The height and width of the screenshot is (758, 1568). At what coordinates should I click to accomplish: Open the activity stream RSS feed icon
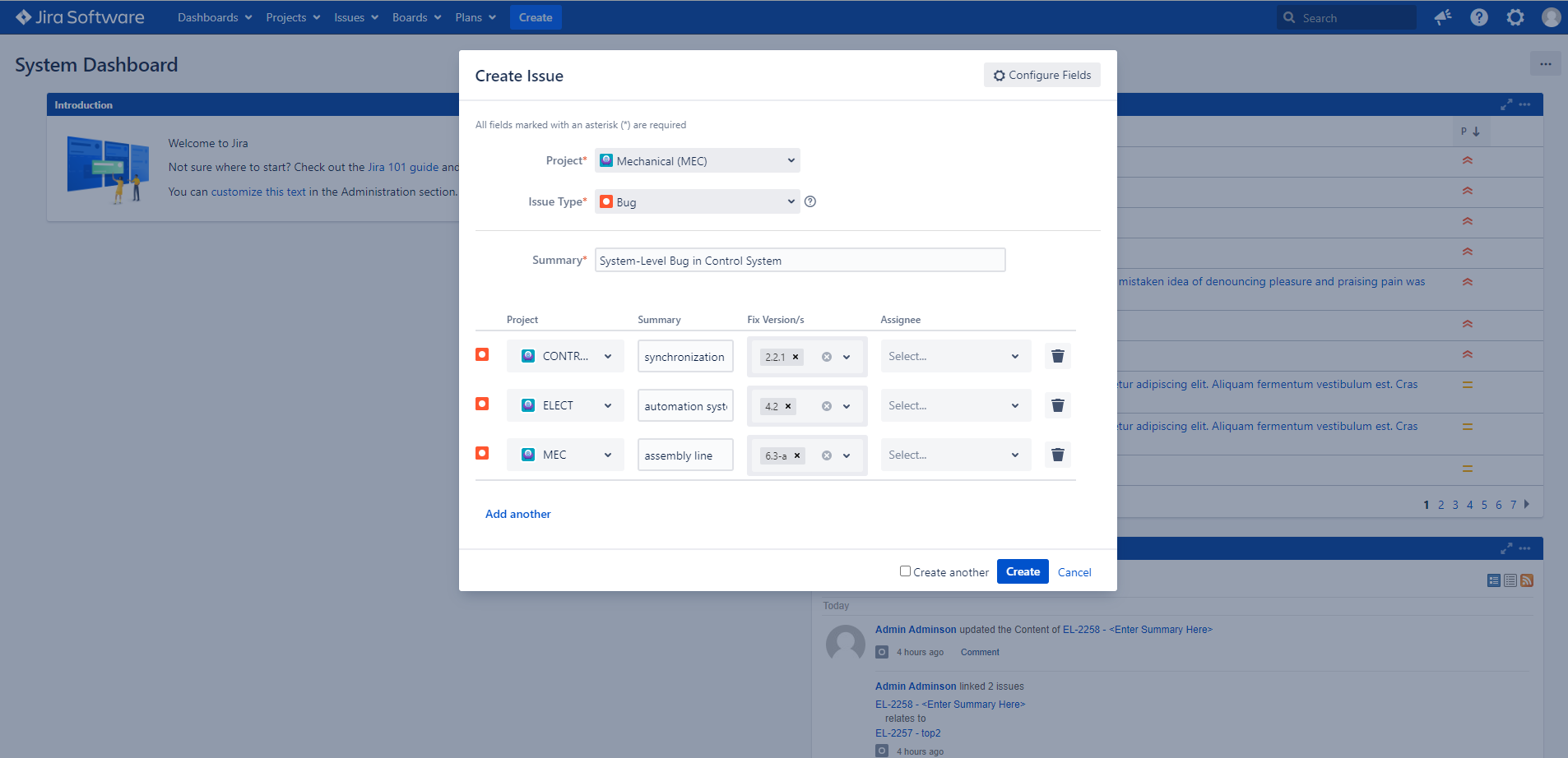pyautogui.click(x=1527, y=580)
